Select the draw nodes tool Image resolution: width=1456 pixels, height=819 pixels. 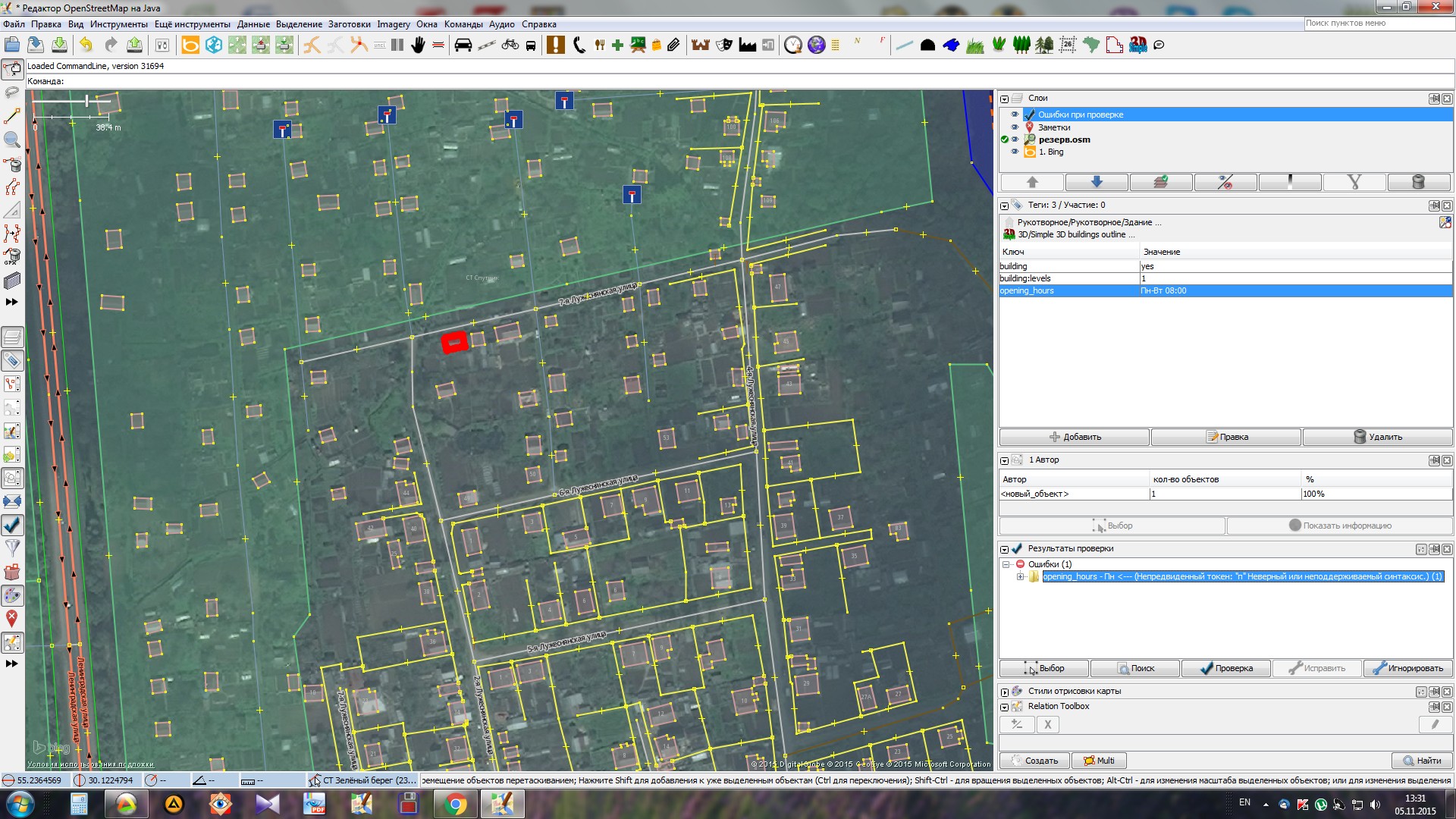point(12,116)
